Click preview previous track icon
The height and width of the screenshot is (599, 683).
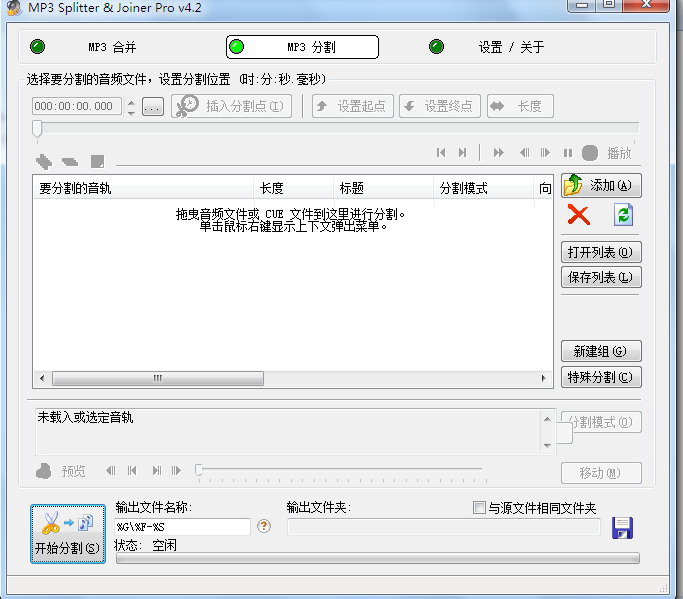(x=132, y=470)
